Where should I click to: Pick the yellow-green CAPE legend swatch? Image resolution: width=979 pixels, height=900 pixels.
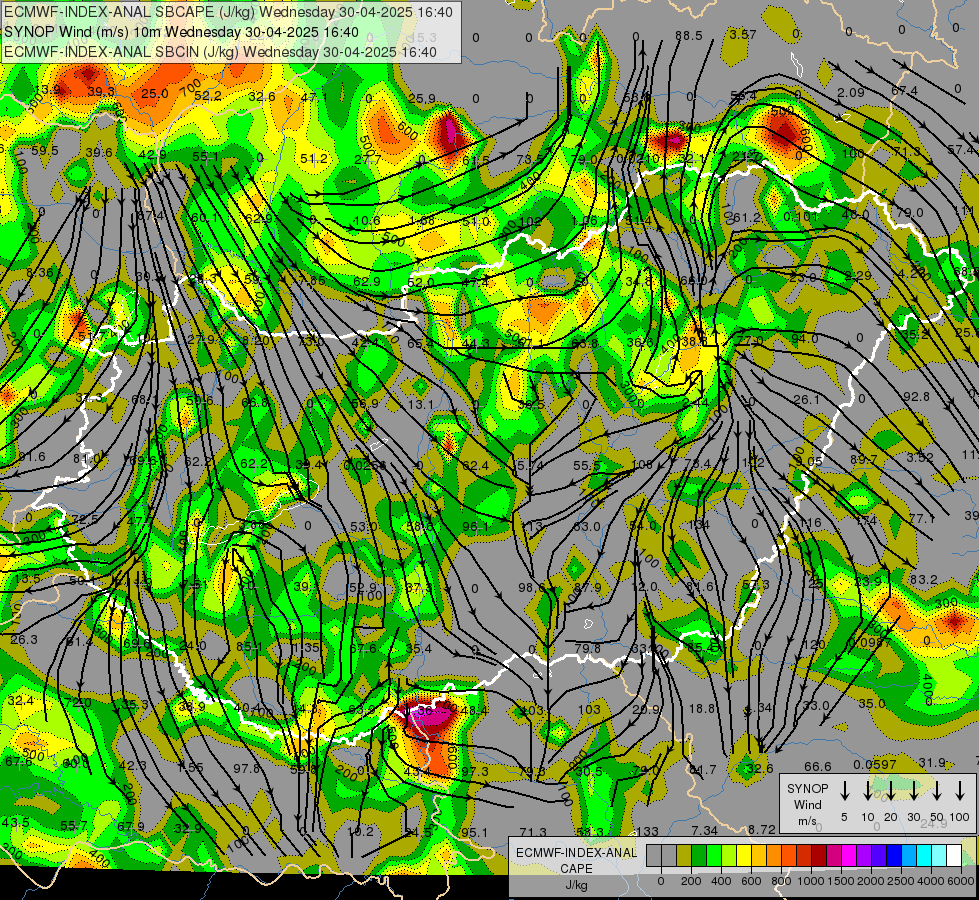click(x=729, y=855)
